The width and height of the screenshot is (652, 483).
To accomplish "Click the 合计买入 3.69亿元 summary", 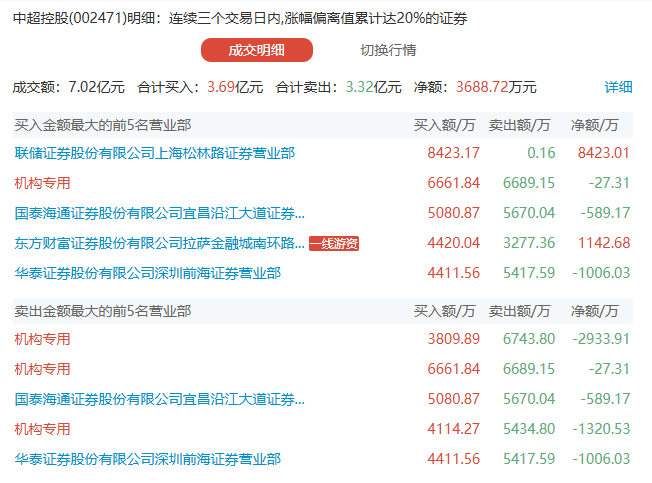I will coord(200,87).
